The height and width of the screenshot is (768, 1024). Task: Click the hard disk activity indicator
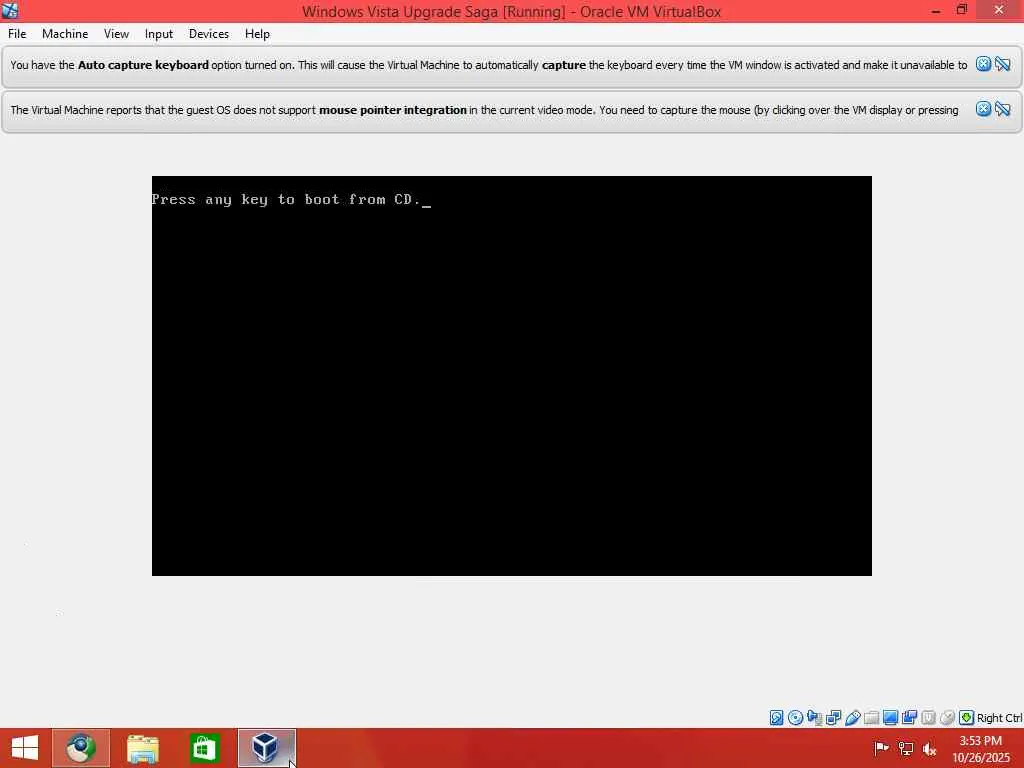[x=776, y=718]
